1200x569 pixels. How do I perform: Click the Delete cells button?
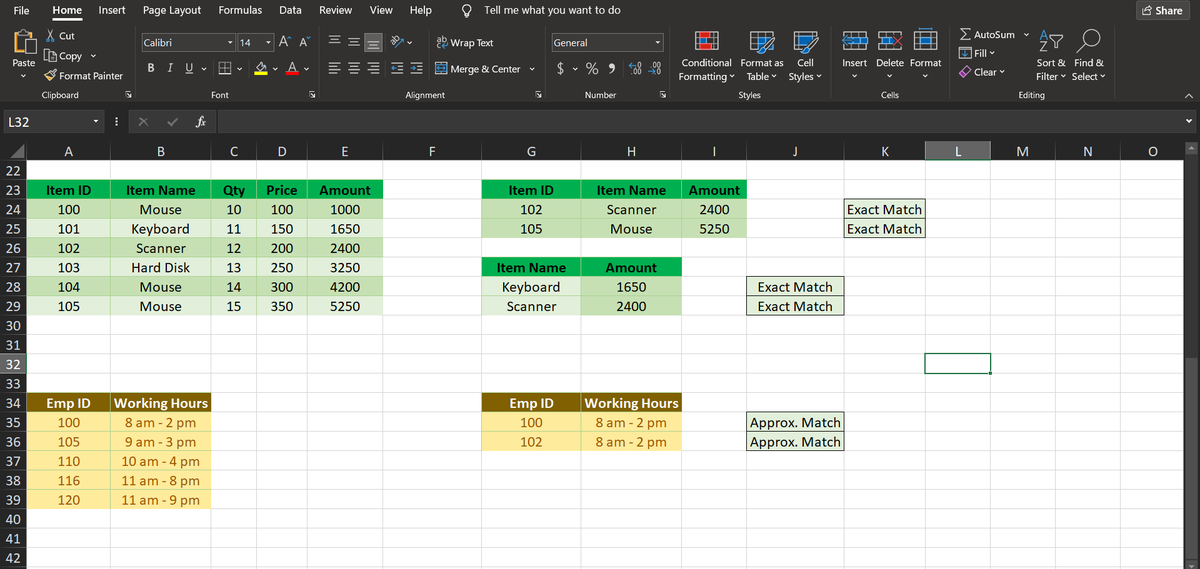pos(889,56)
